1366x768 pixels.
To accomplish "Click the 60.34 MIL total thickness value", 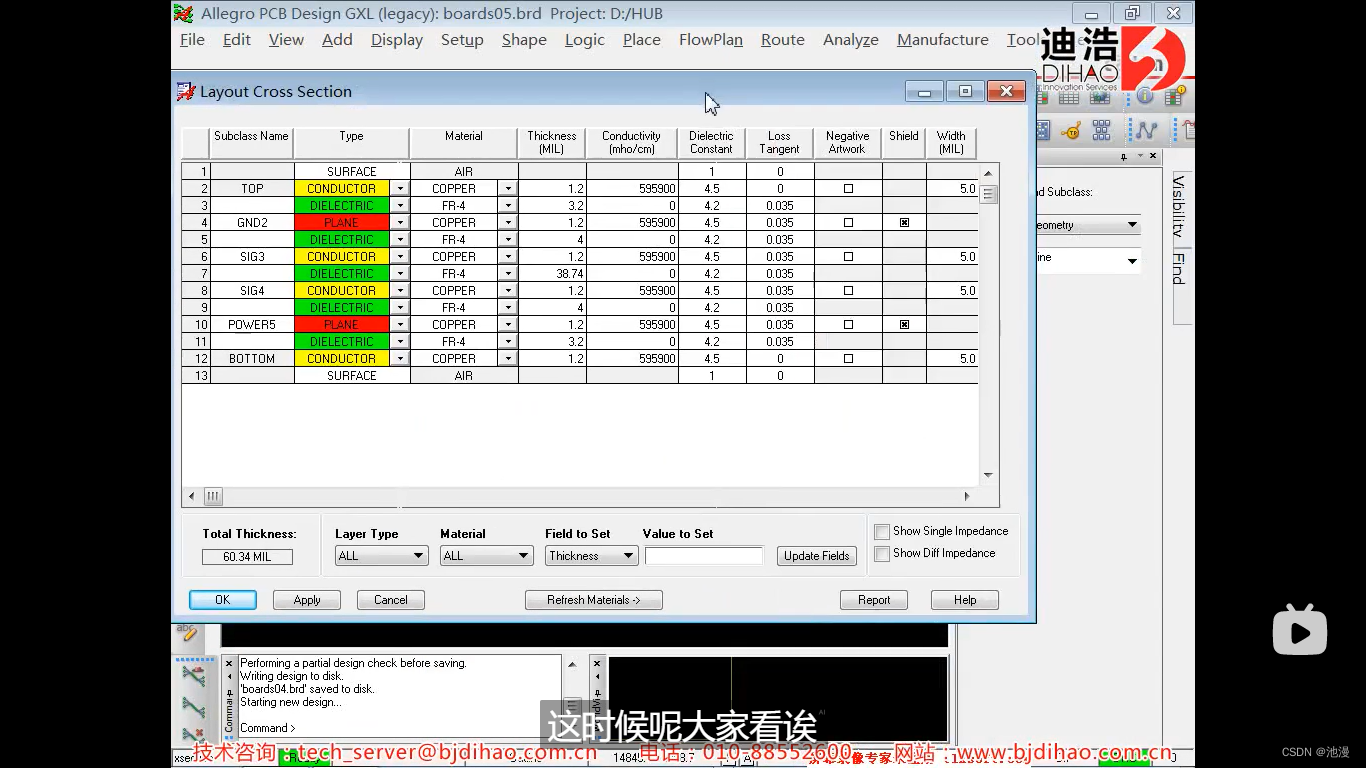I will [x=247, y=557].
